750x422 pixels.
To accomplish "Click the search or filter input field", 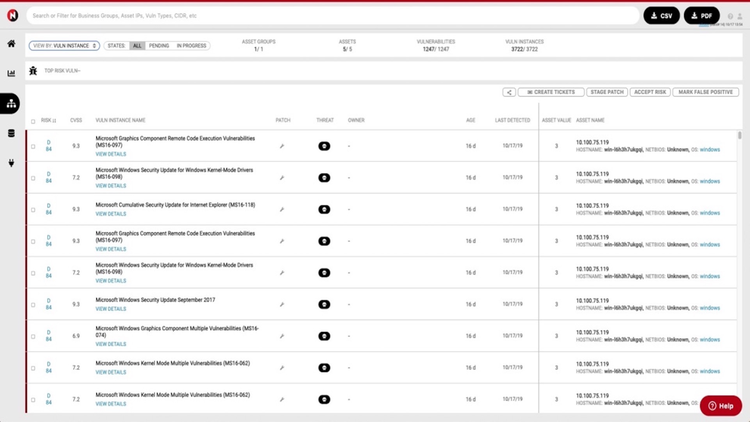I will (x=330, y=16).
